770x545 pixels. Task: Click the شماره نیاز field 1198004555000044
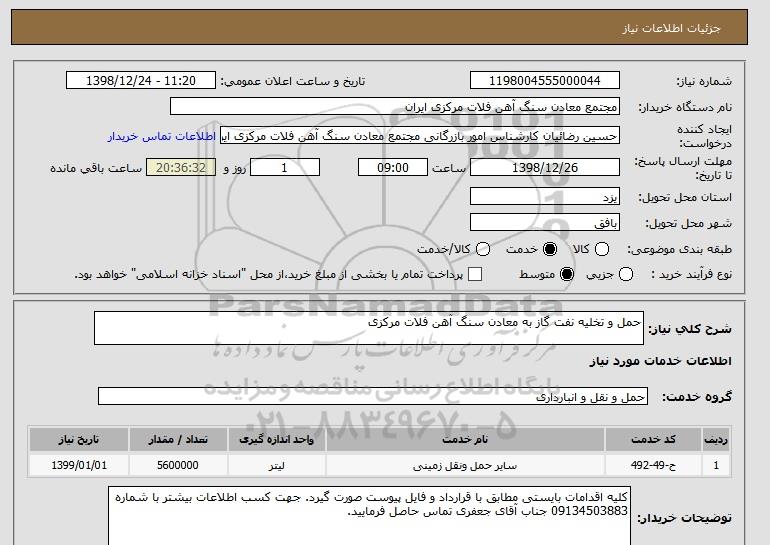coord(545,81)
